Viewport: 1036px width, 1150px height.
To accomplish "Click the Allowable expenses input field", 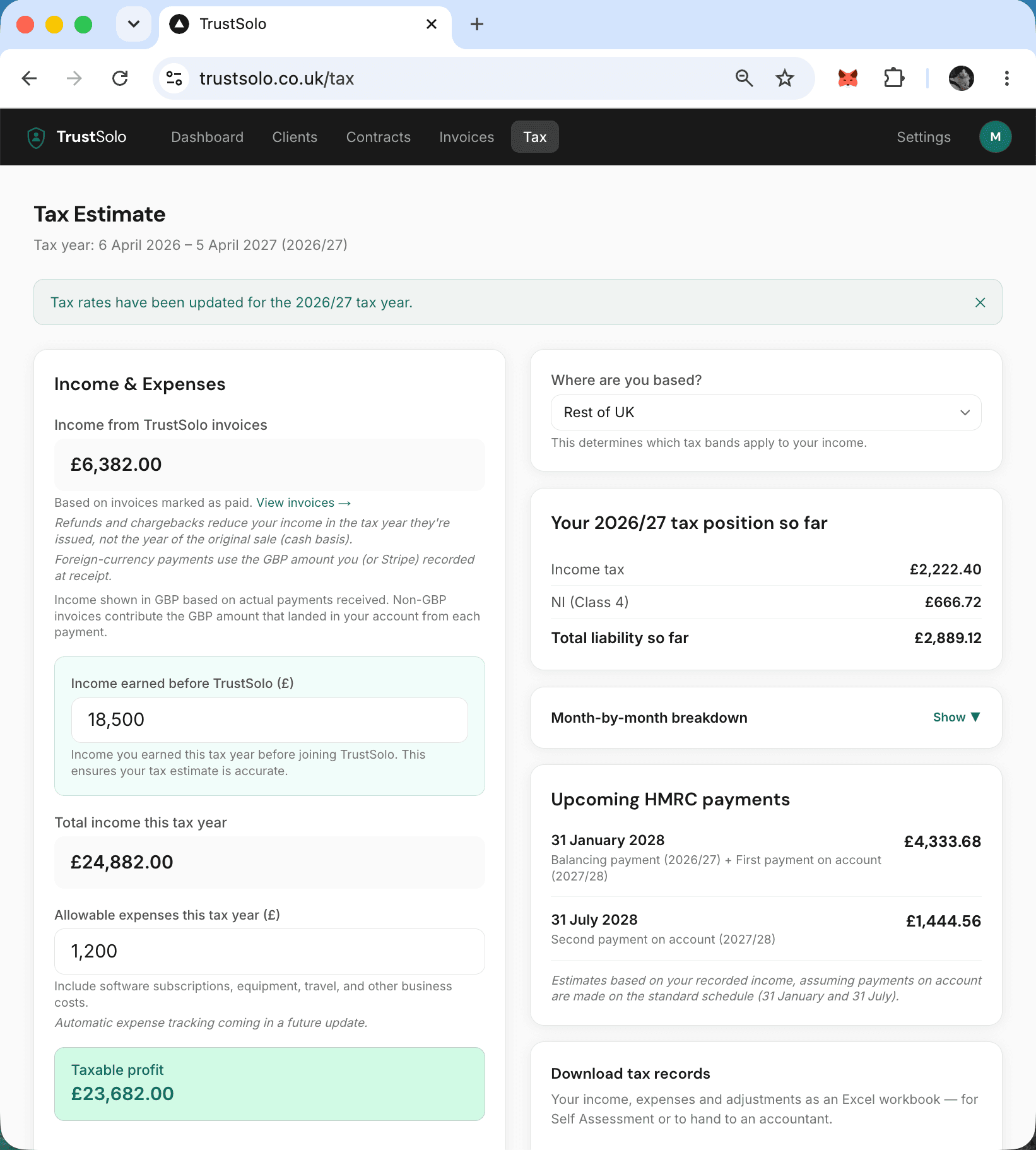I will pyautogui.click(x=269, y=951).
